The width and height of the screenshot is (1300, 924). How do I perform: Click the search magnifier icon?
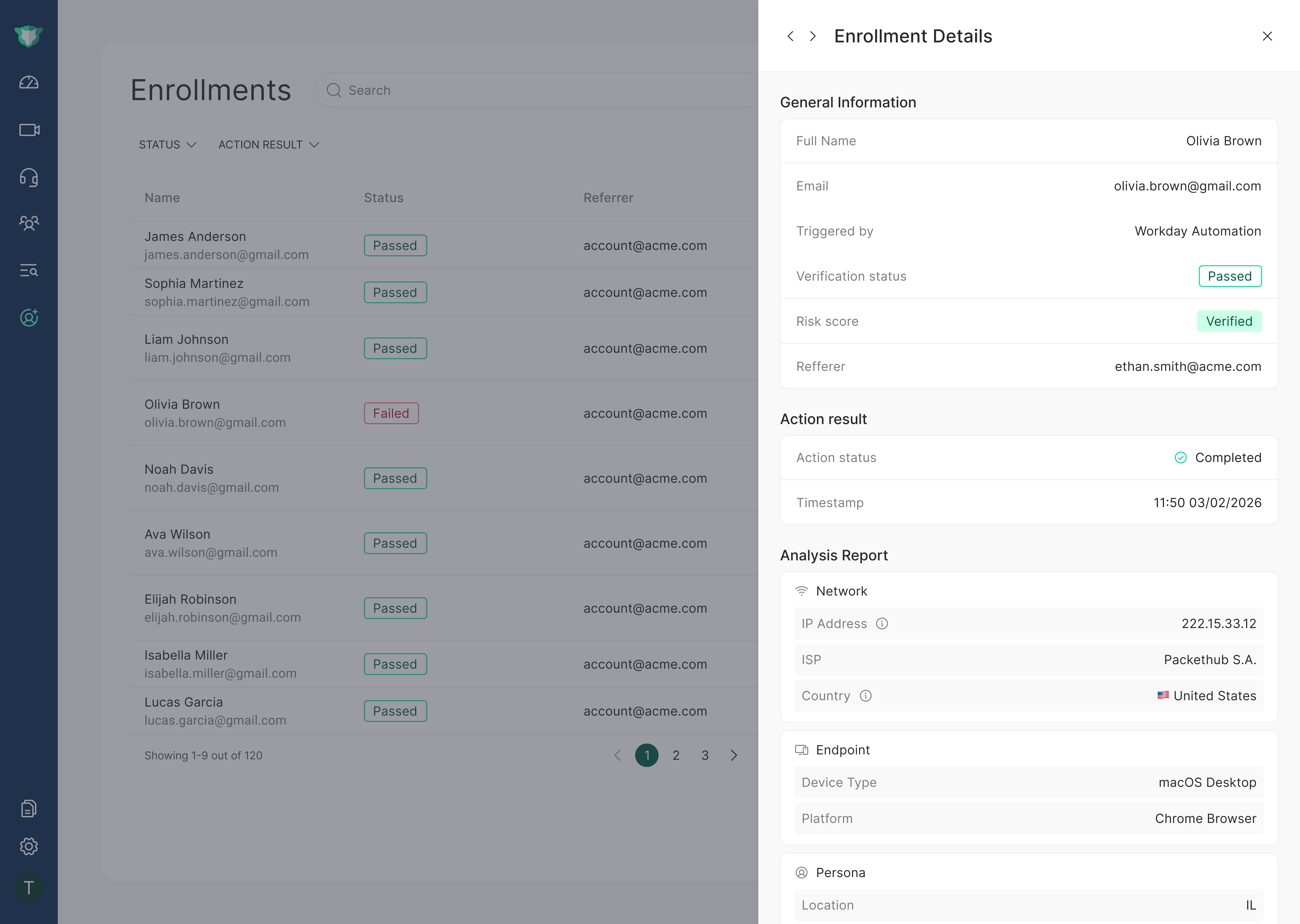[x=334, y=90]
